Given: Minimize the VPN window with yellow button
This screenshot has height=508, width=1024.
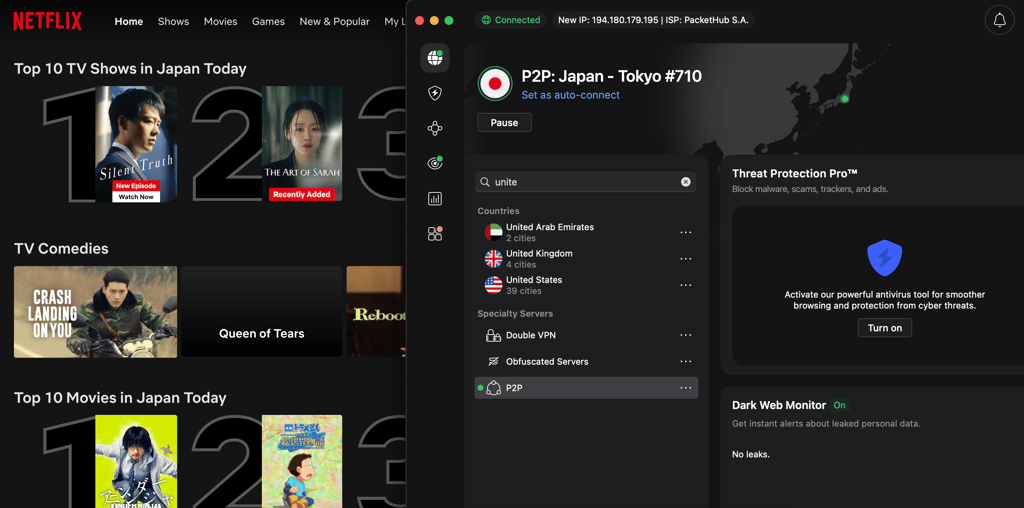Looking at the screenshot, I should tap(434, 20).
